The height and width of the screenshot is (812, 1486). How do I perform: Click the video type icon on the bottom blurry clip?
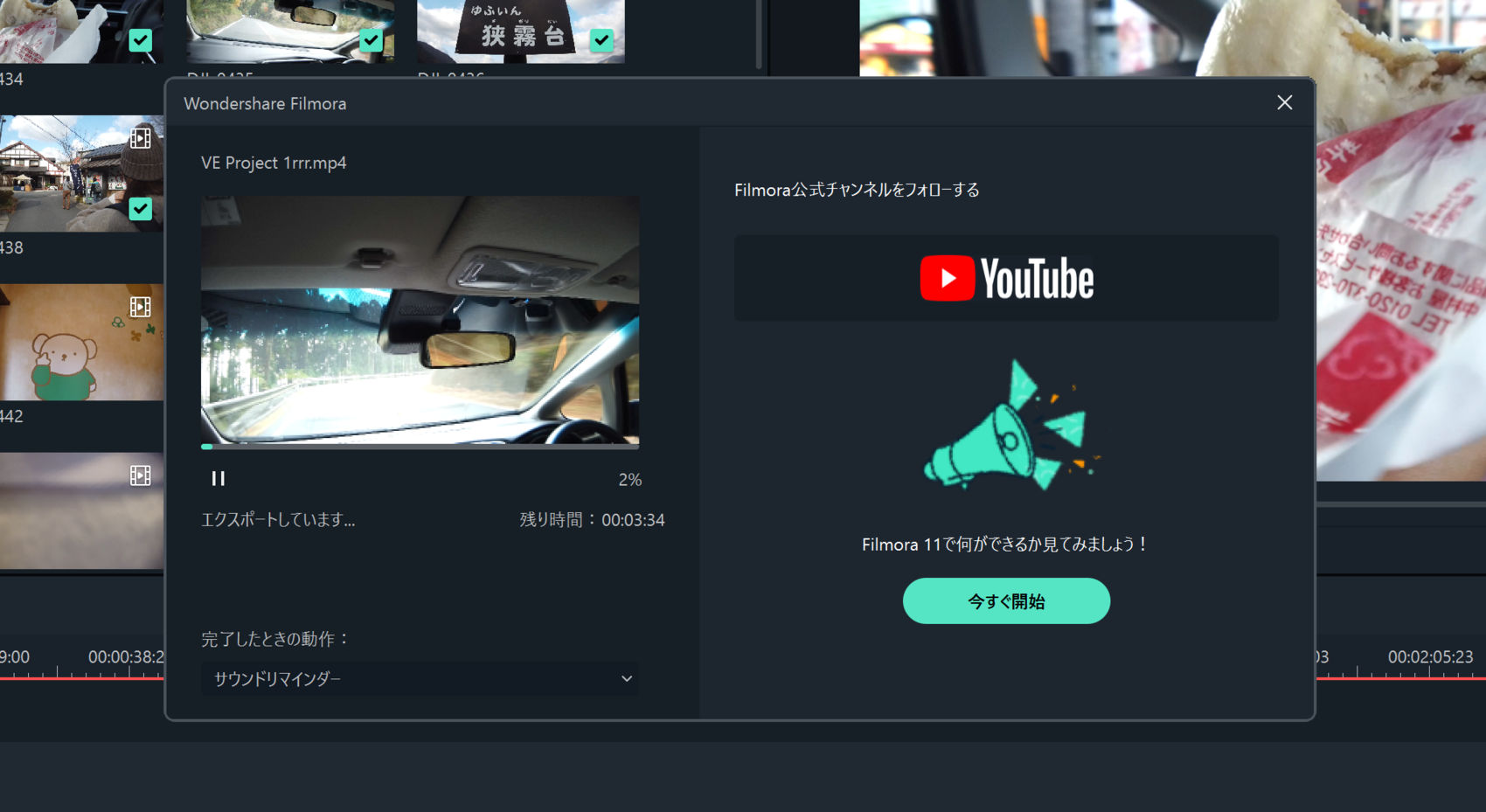pos(140,475)
